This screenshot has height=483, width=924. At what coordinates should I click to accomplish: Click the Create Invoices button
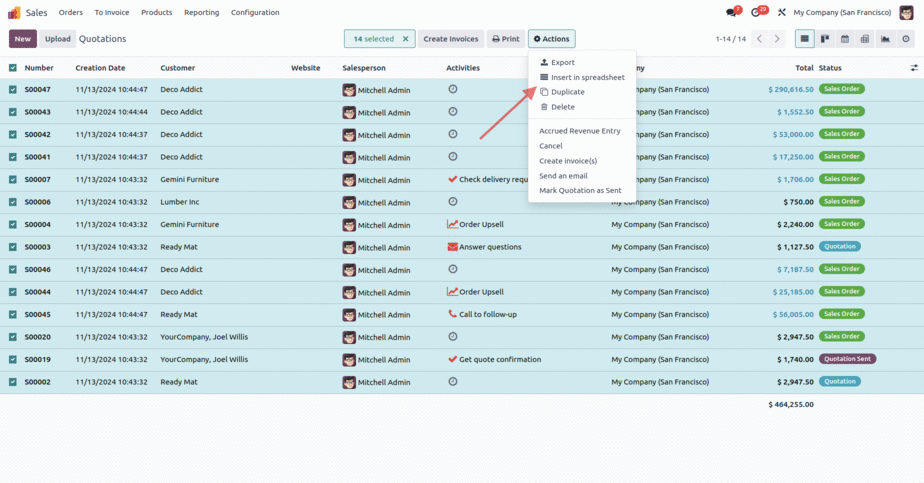(450, 39)
